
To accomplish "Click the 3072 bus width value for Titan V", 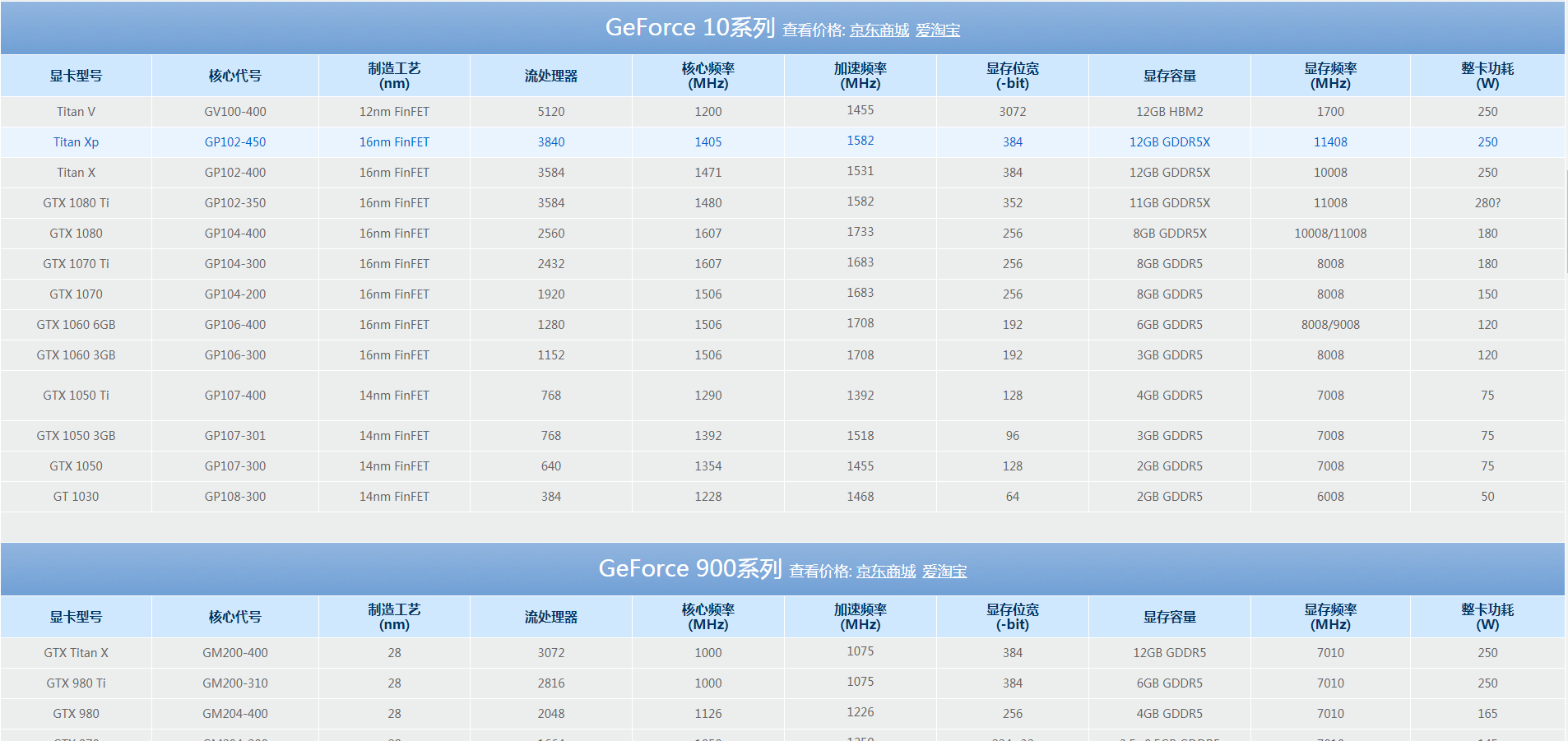I will [x=1013, y=112].
